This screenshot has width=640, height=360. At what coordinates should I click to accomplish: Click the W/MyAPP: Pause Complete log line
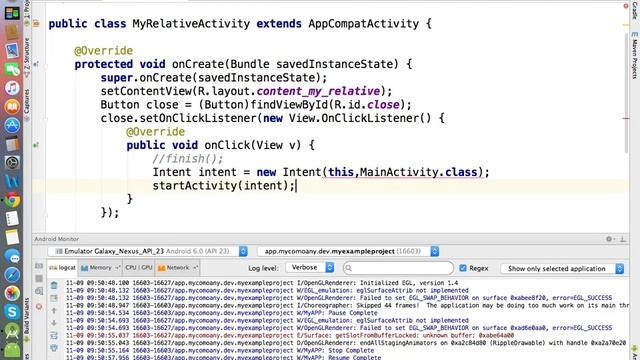point(222,313)
